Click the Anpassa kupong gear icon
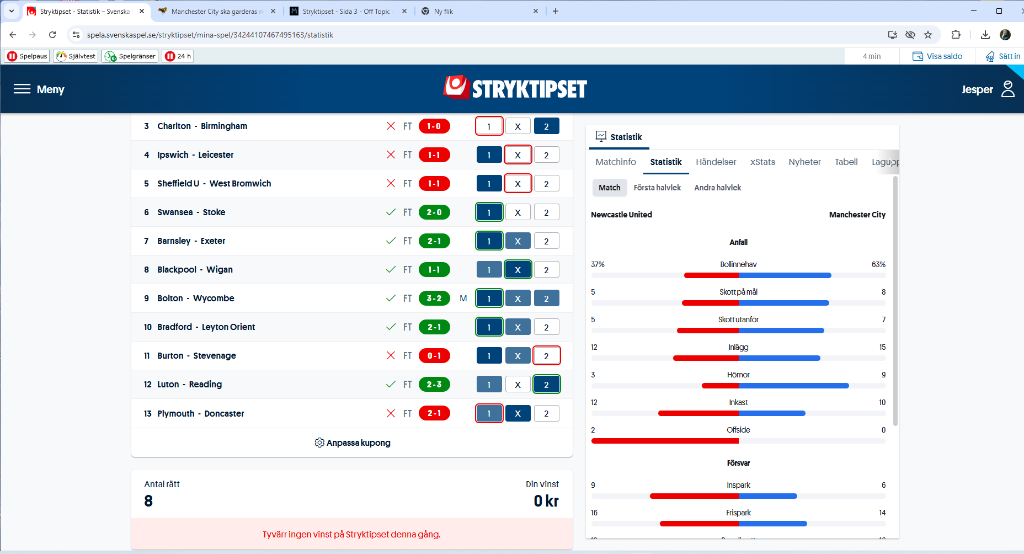The width and height of the screenshot is (1024, 554). point(319,443)
